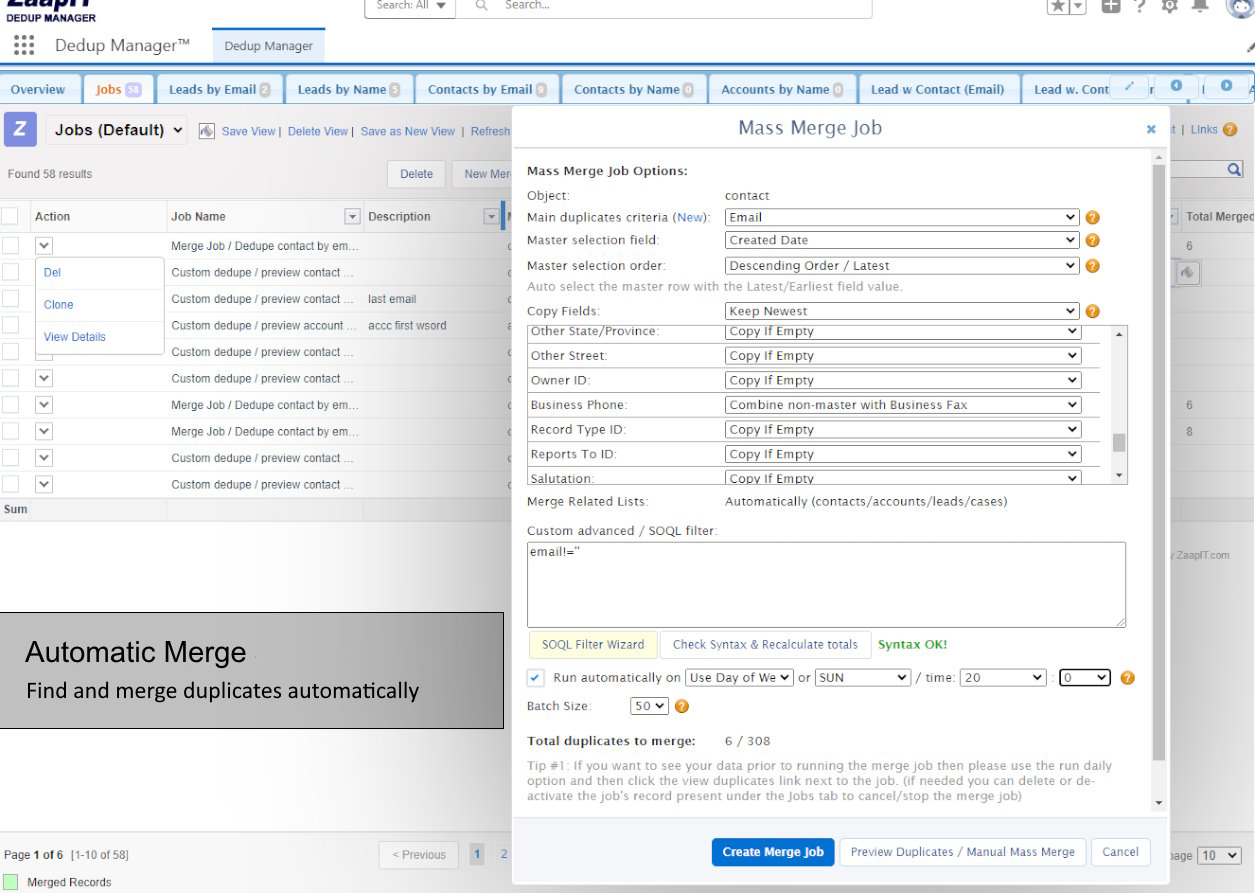Open the Business Phone copy rule dropdown

pos(900,404)
